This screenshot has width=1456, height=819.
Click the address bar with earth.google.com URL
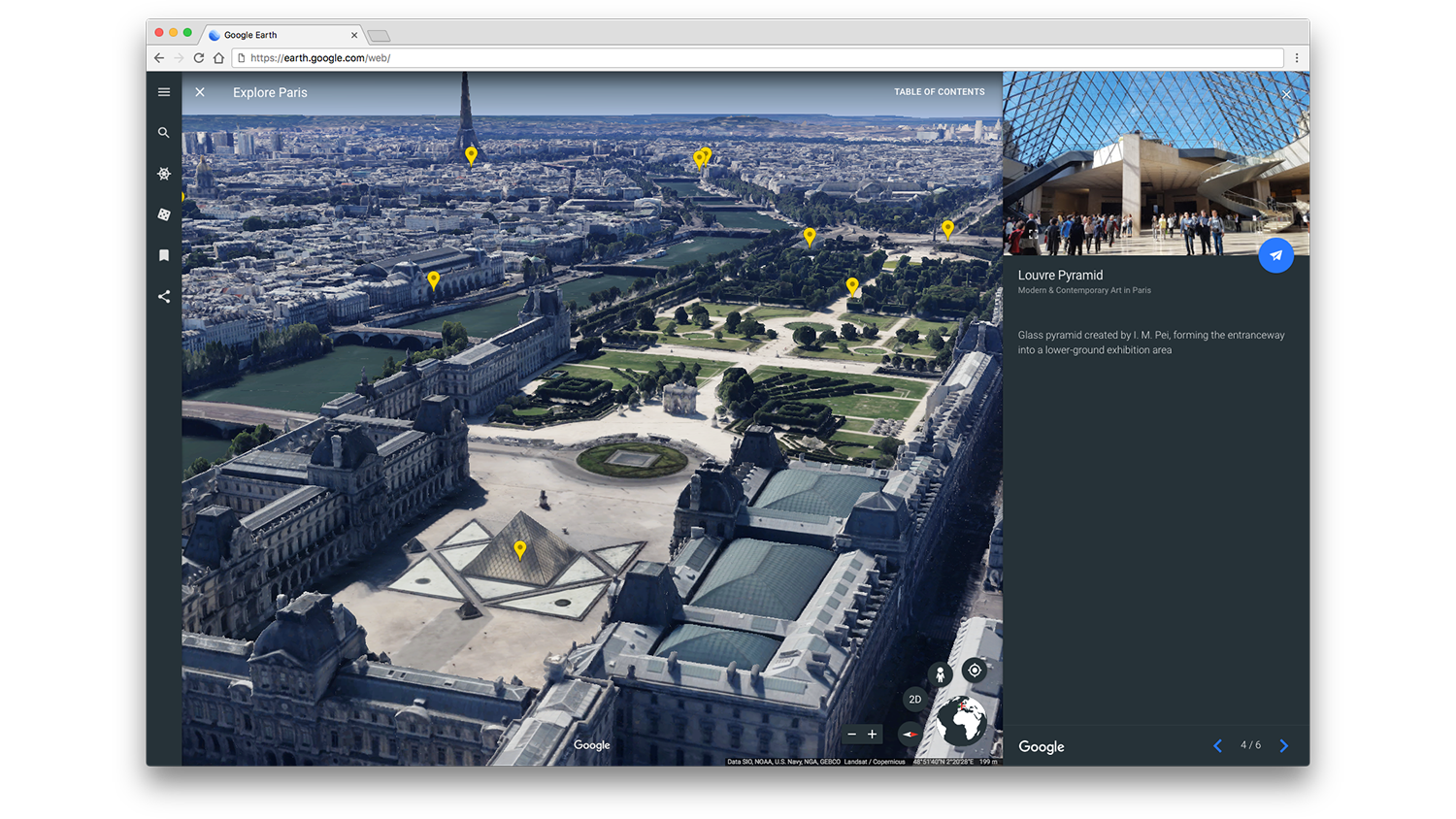(757, 58)
